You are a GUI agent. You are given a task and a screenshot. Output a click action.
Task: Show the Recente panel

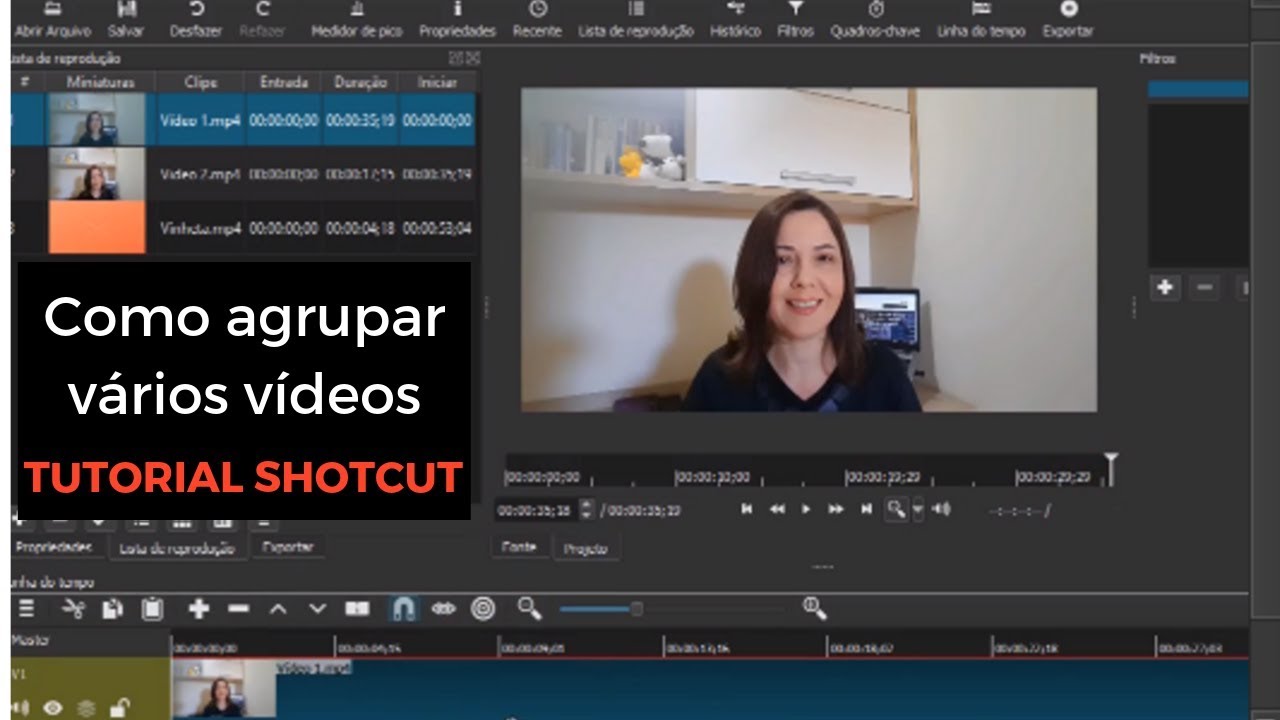click(537, 20)
